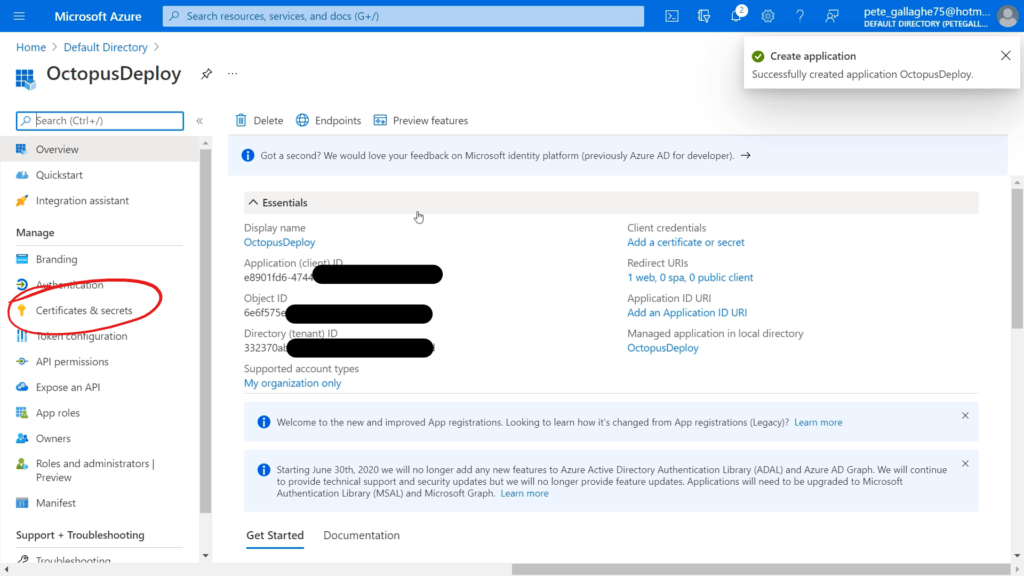Screen dimensions: 1024x576
Task: Click the sidebar scroll up arrow
Action: coord(205,143)
